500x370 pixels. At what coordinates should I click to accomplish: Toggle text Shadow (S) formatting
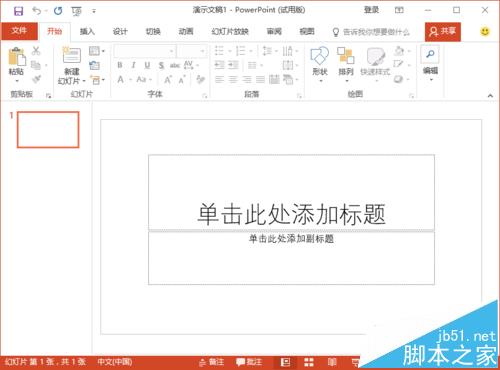(x=161, y=65)
